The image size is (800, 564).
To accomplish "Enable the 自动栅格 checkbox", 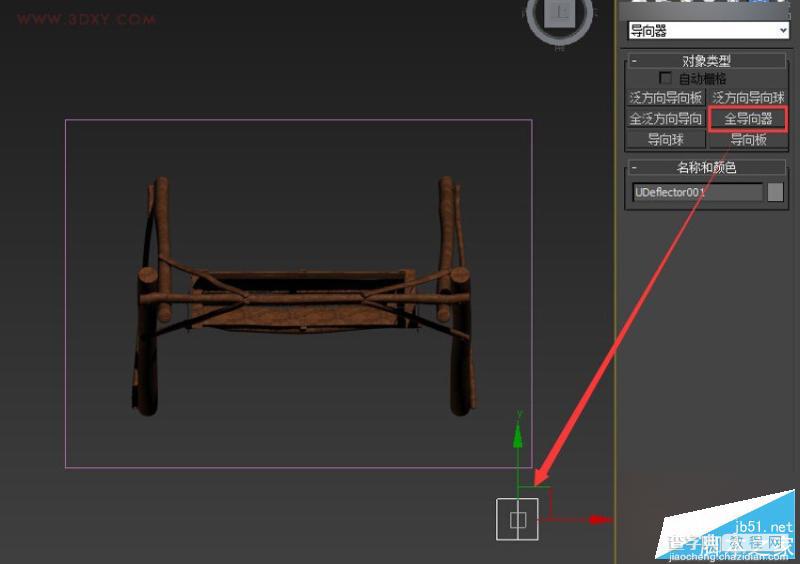I will pos(665,78).
